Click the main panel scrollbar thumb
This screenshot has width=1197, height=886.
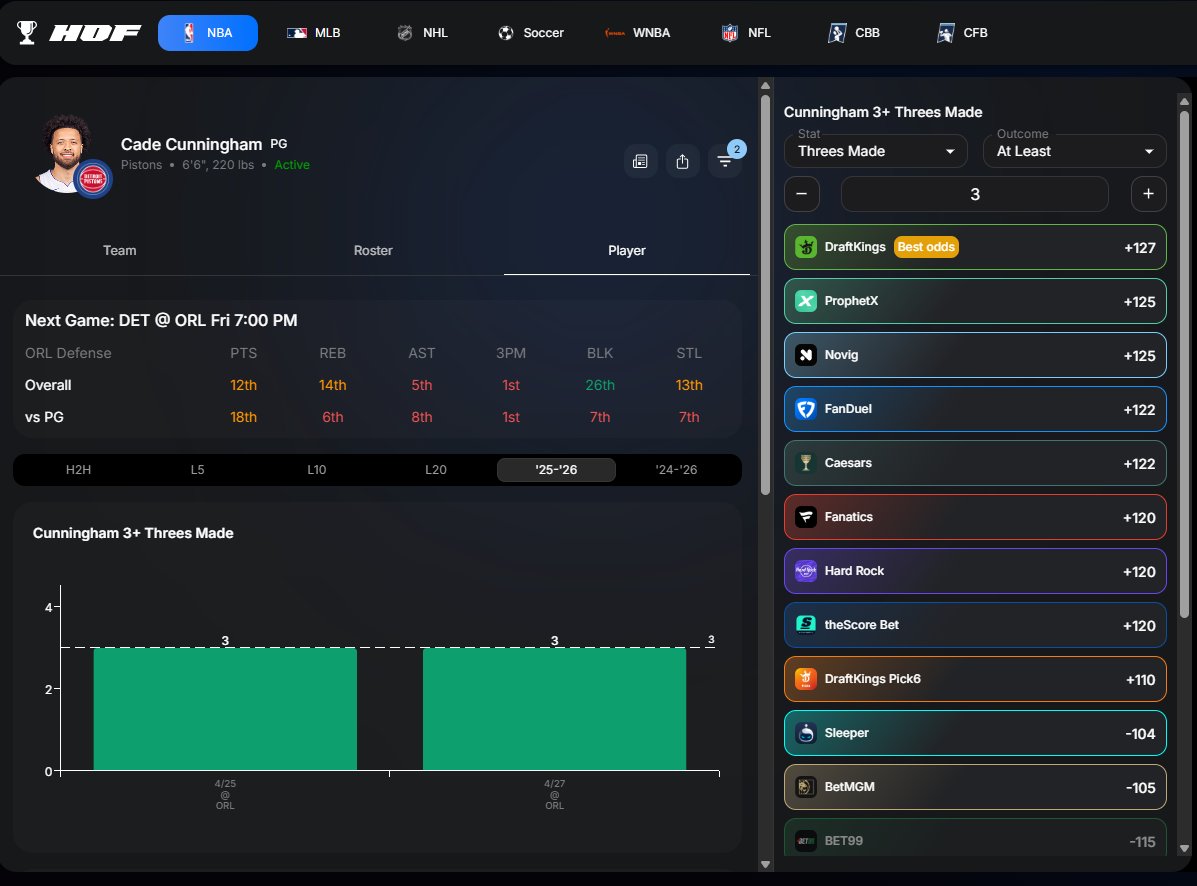(x=766, y=294)
